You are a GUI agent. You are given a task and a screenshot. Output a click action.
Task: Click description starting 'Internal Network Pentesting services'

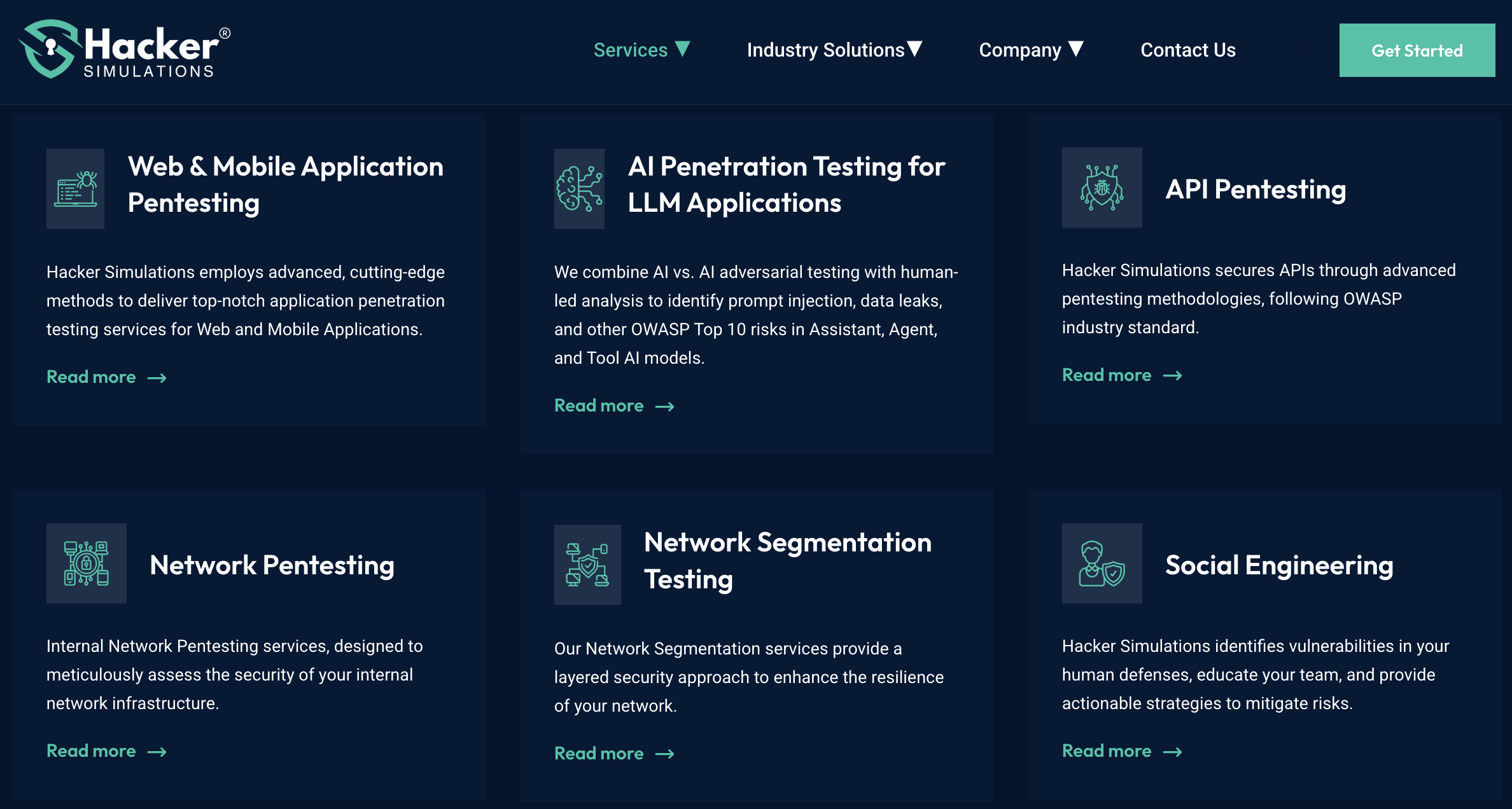tap(235, 675)
